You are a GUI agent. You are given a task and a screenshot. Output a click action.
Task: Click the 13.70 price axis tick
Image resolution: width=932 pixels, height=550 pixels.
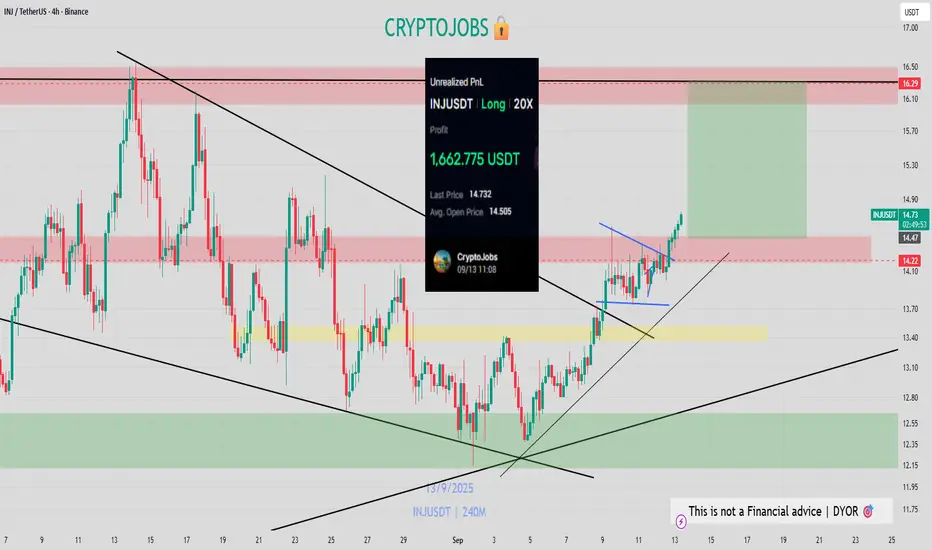[x=910, y=309]
